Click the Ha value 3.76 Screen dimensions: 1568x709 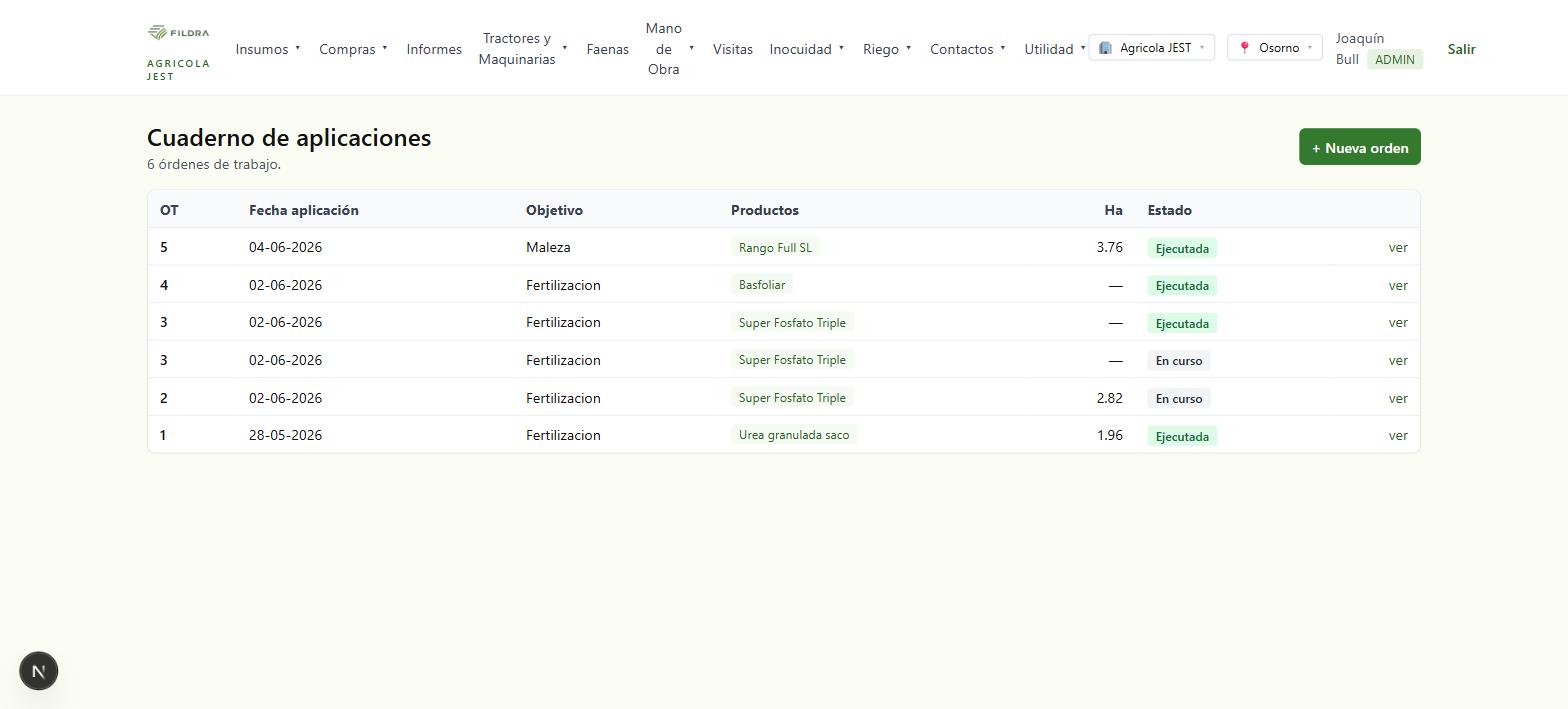tap(1109, 247)
